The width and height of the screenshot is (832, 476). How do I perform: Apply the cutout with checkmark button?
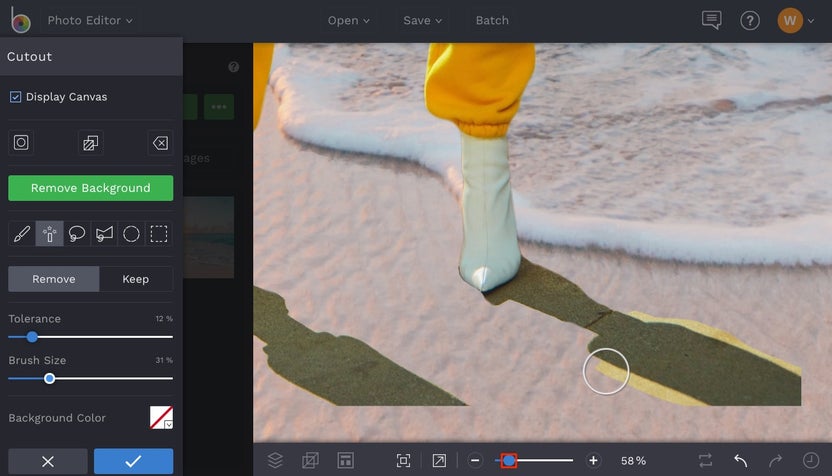click(x=134, y=461)
